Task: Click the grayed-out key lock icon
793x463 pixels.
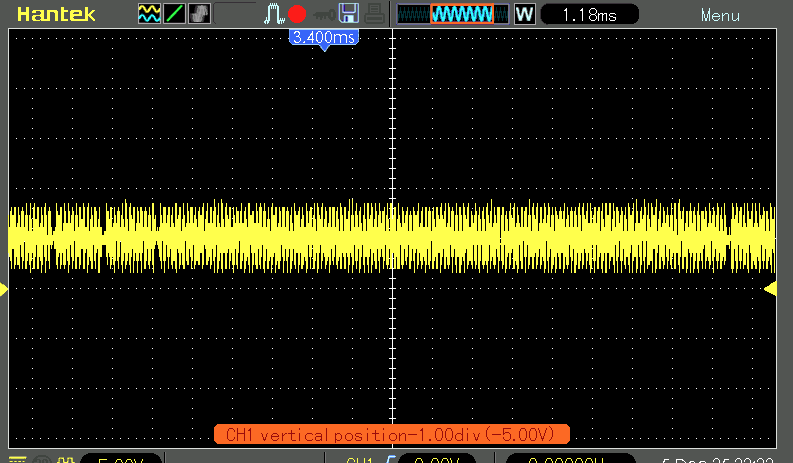Action: 322,14
